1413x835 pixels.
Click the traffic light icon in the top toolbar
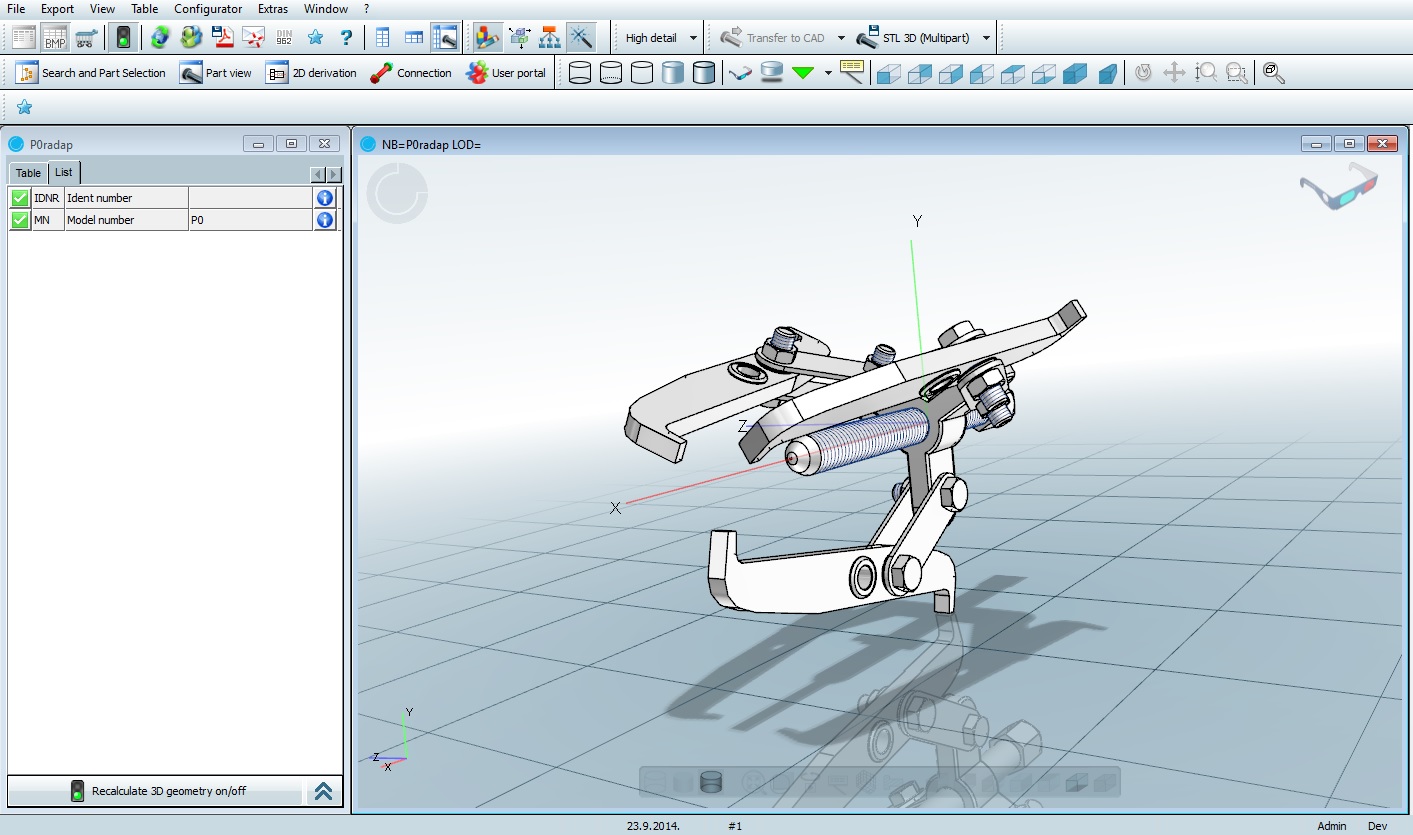click(123, 38)
